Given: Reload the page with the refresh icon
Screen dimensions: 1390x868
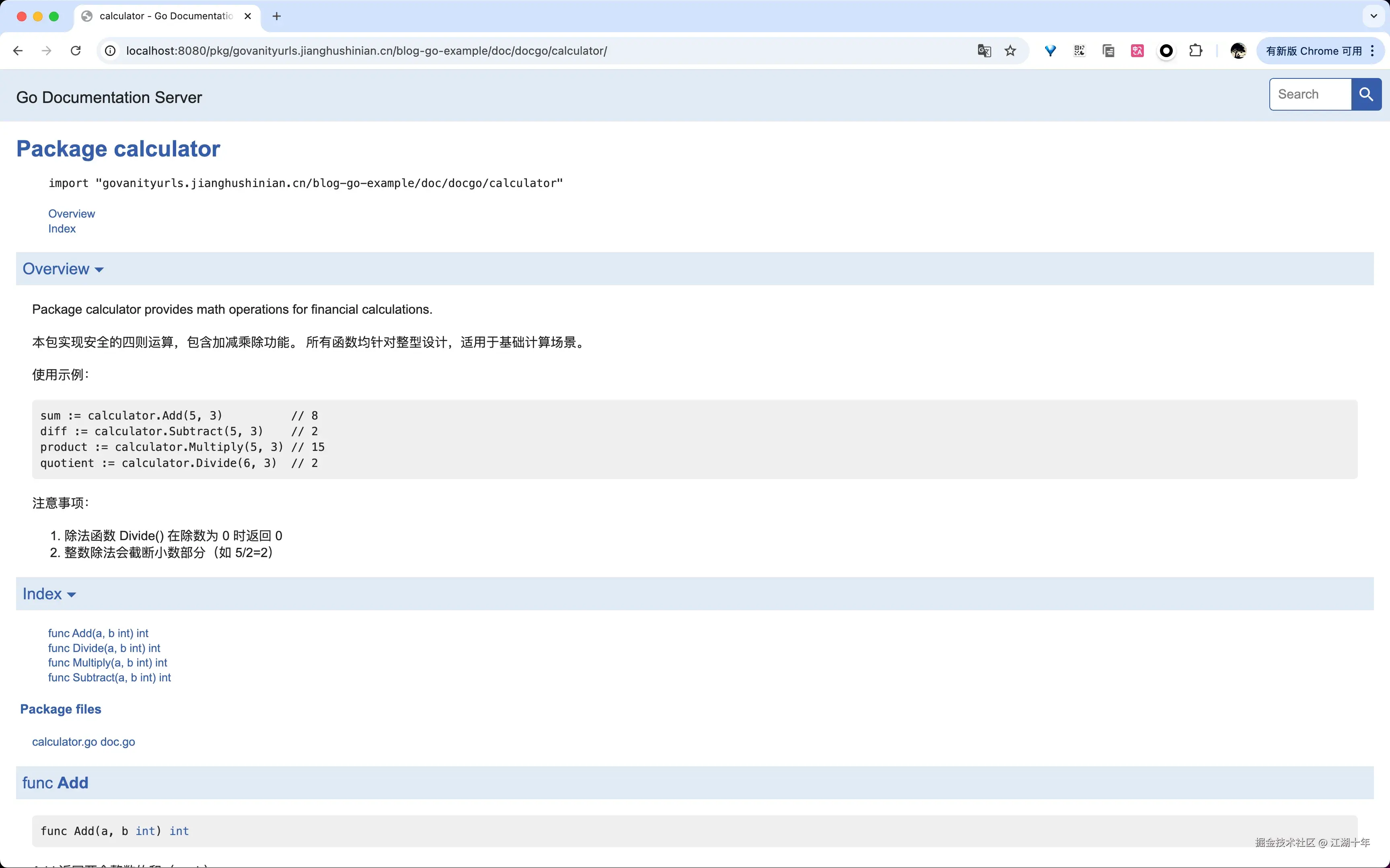Looking at the screenshot, I should click(x=75, y=51).
